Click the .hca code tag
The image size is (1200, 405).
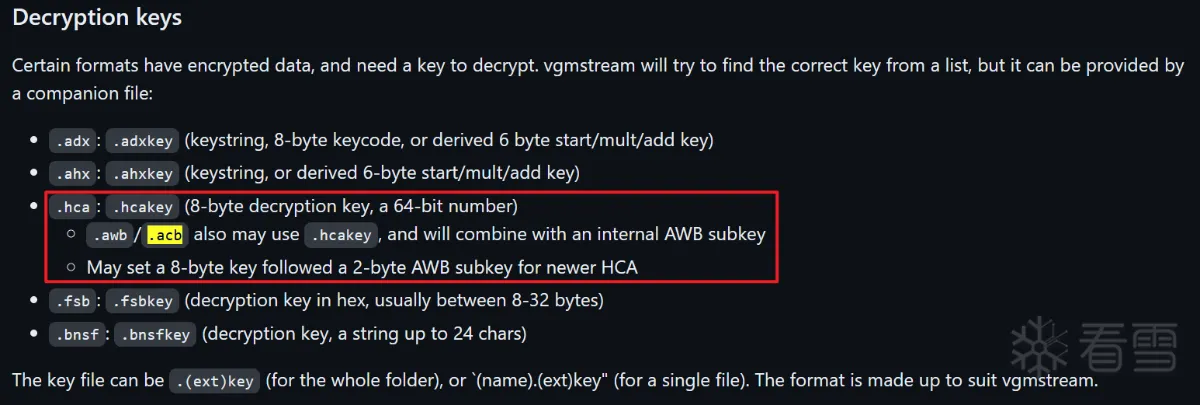tap(75, 207)
